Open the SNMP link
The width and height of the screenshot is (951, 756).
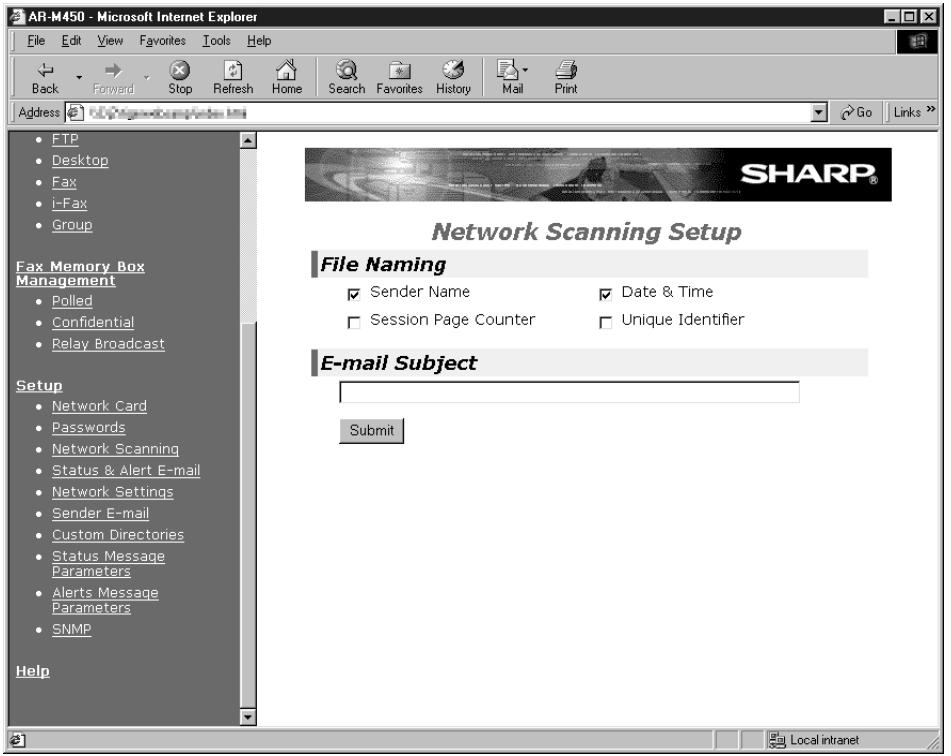(x=72, y=629)
